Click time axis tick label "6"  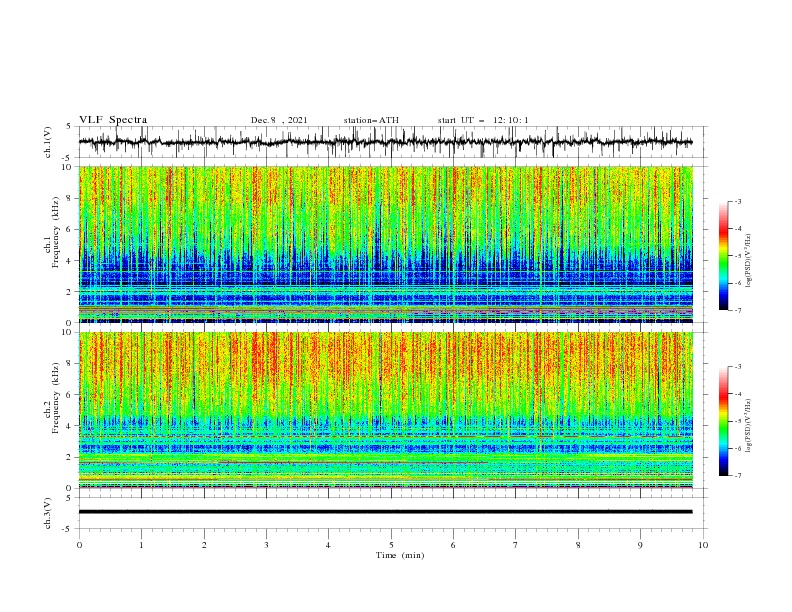[453, 545]
